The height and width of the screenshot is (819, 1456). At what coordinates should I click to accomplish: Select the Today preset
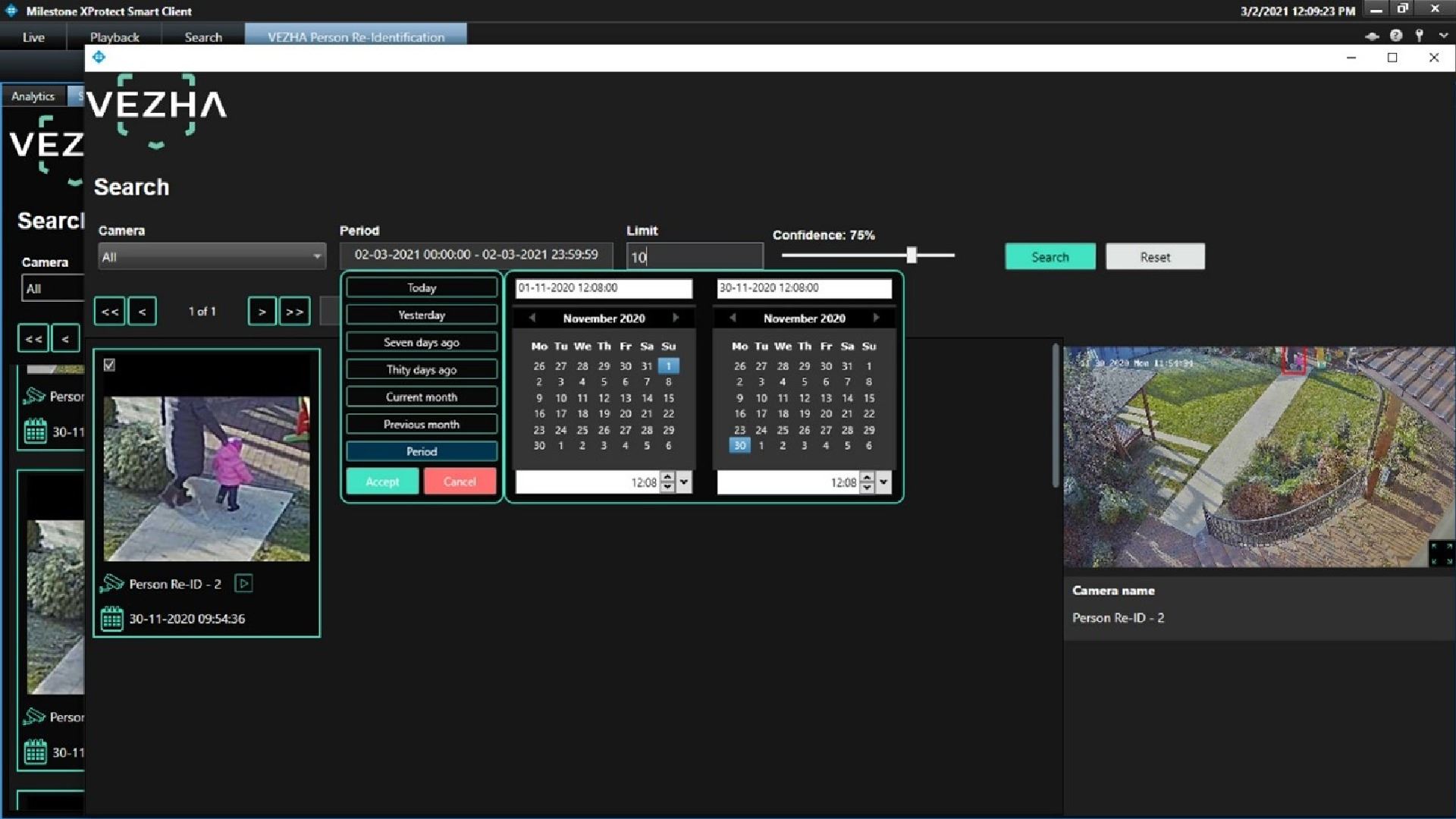click(x=422, y=287)
